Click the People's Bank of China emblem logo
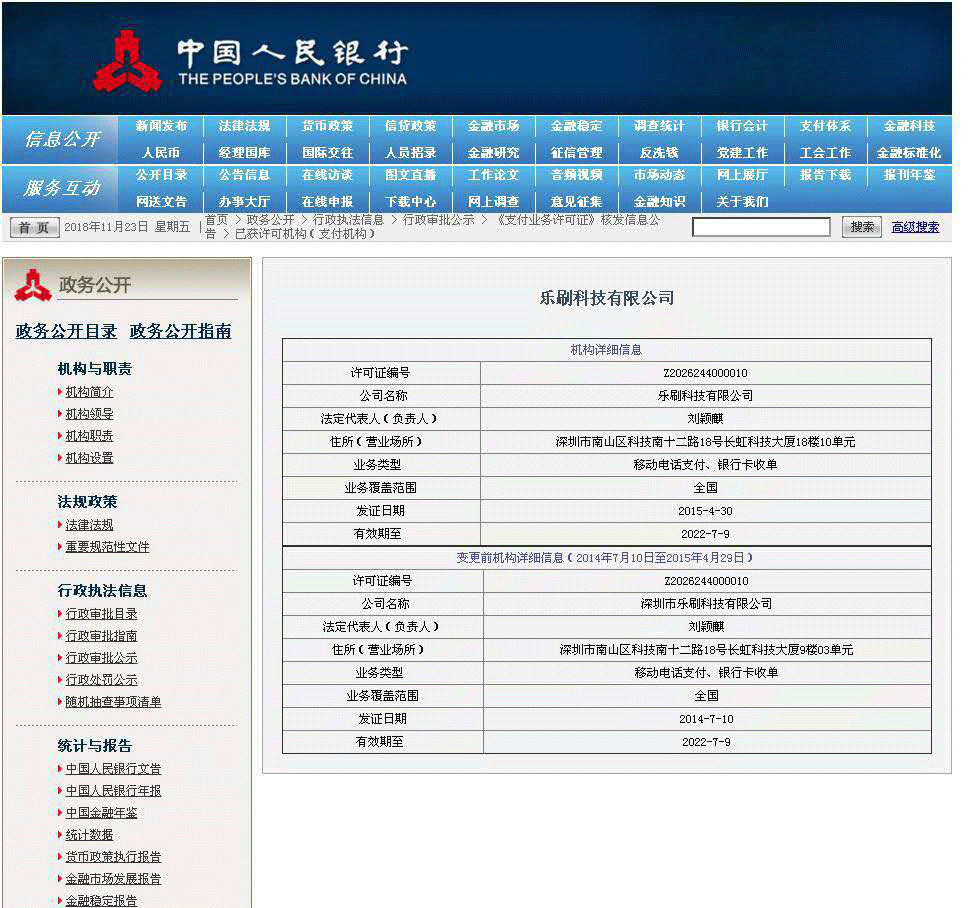Viewport: 972px width, 908px height. 127,57
